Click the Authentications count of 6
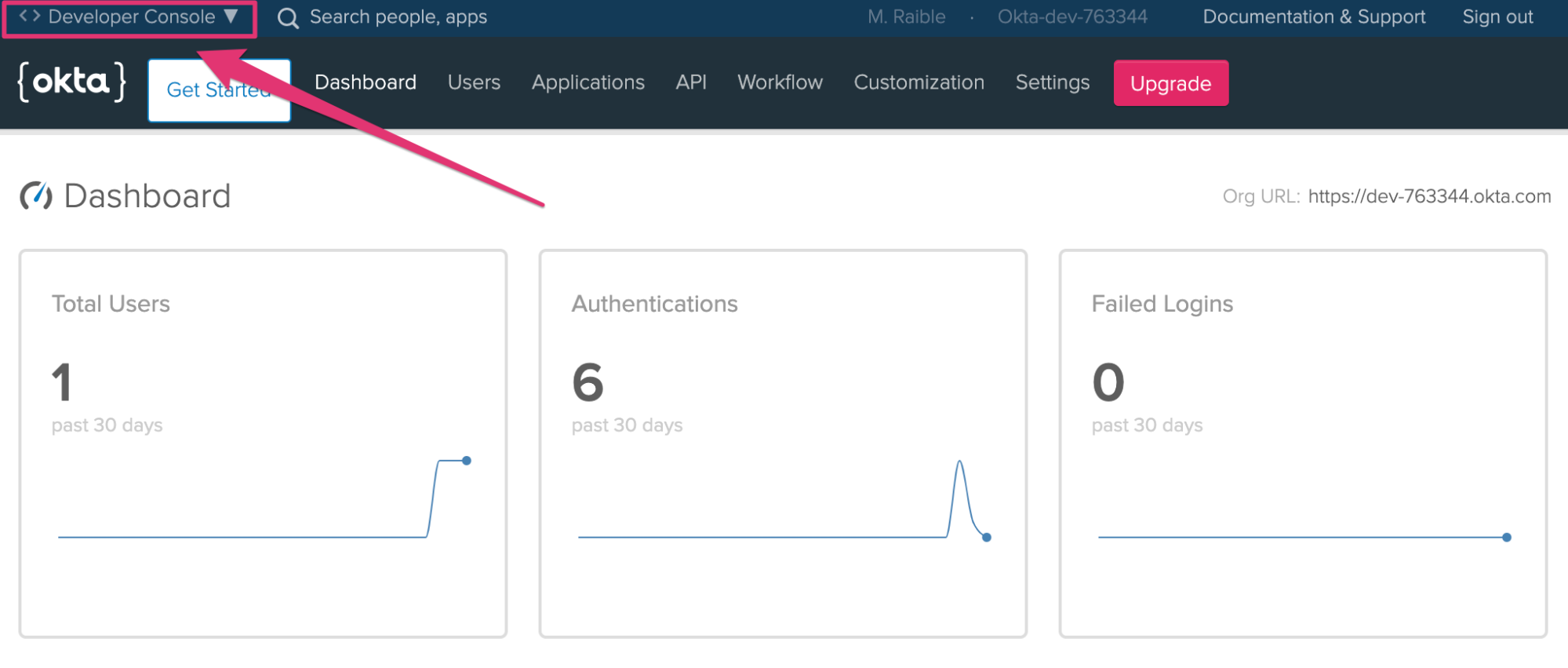The height and width of the screenshot is (668, 1568). pyautogui.click(x=588, y=383)
